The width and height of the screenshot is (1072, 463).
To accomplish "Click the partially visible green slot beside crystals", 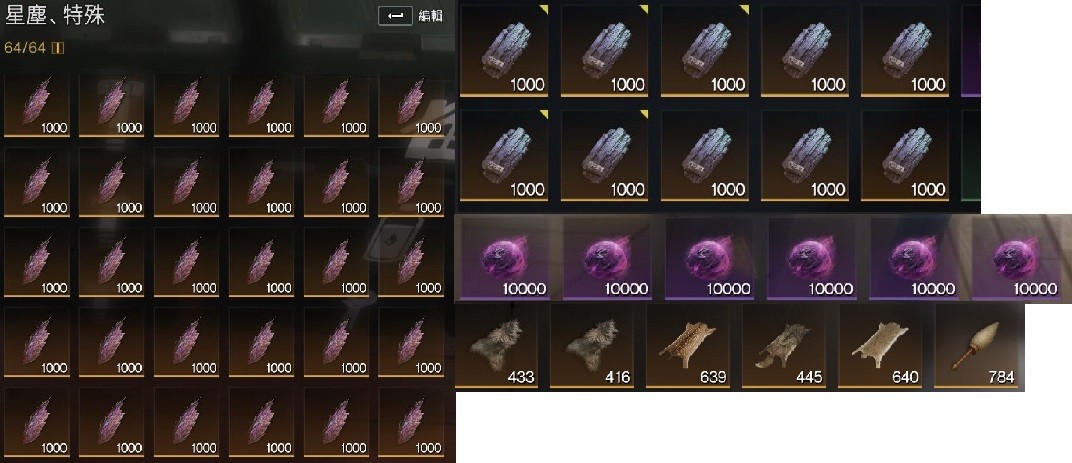I will click(971, 155).
